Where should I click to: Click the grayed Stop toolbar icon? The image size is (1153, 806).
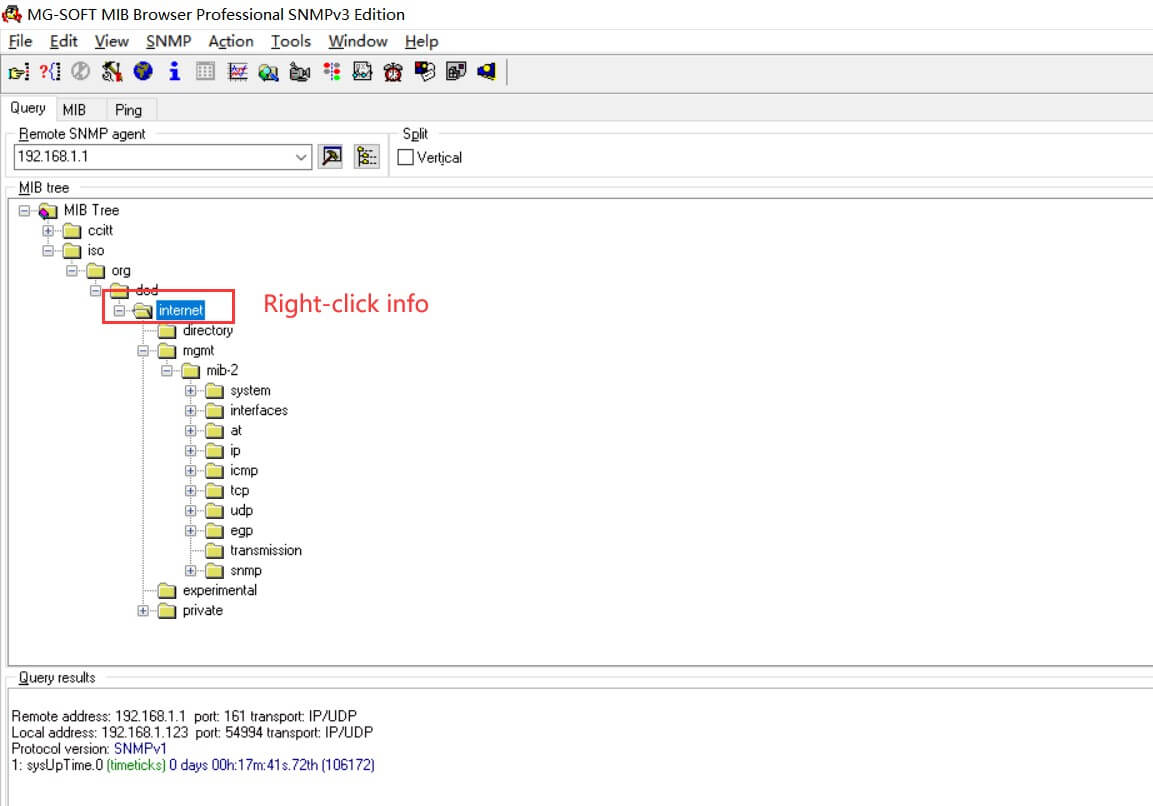pyautogui.click(x=80, y=72)
